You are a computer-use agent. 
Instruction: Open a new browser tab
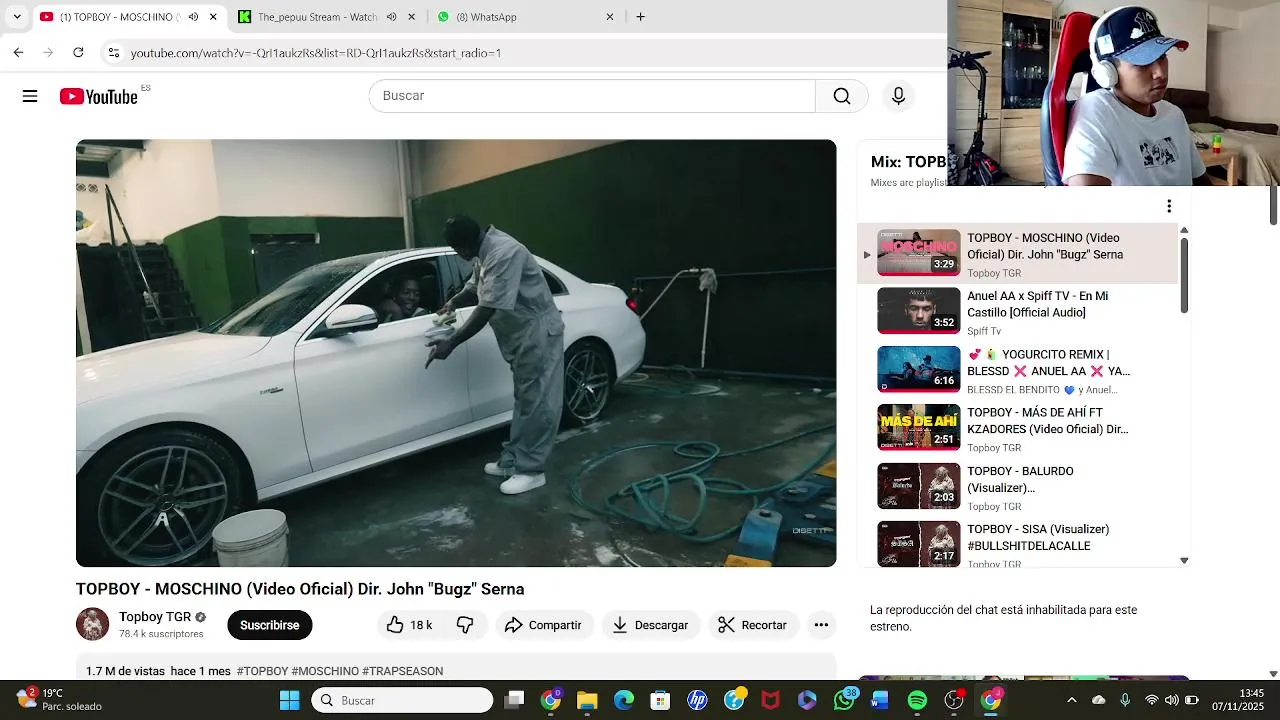click(640, 17)
